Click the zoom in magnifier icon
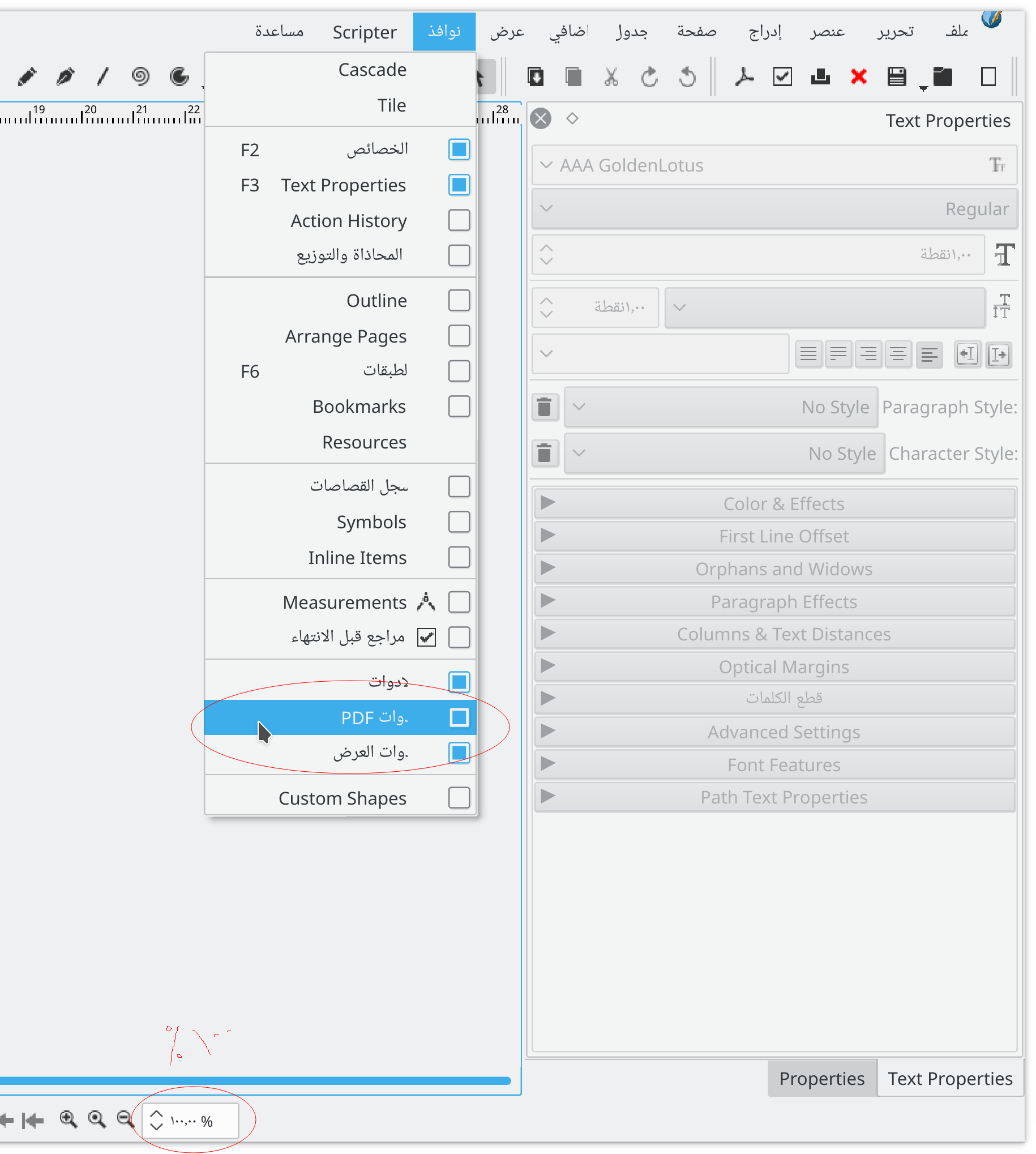 click(x=69, y=1119)
